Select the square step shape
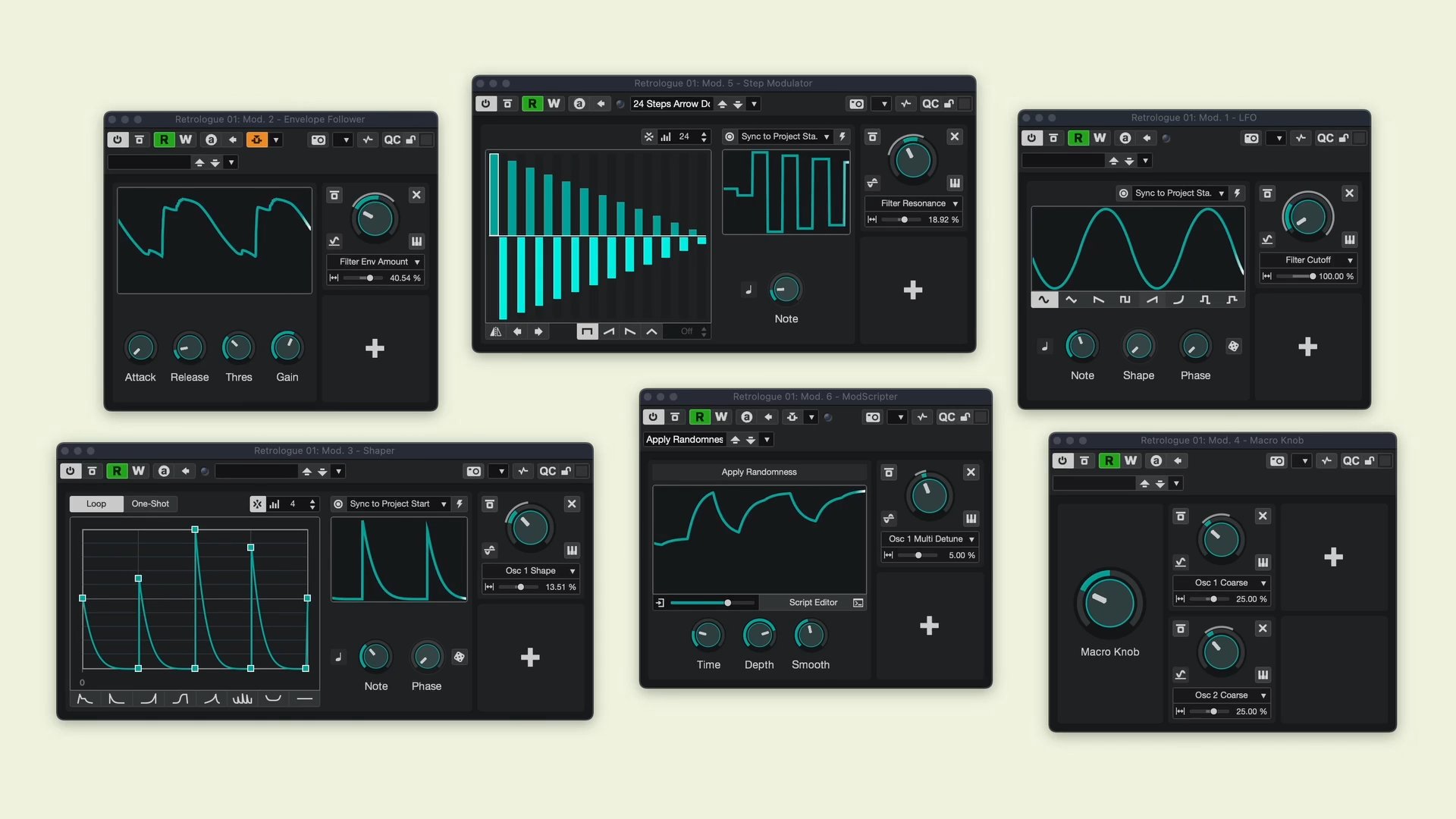The image size is (1456, 819). coord(587,331)
